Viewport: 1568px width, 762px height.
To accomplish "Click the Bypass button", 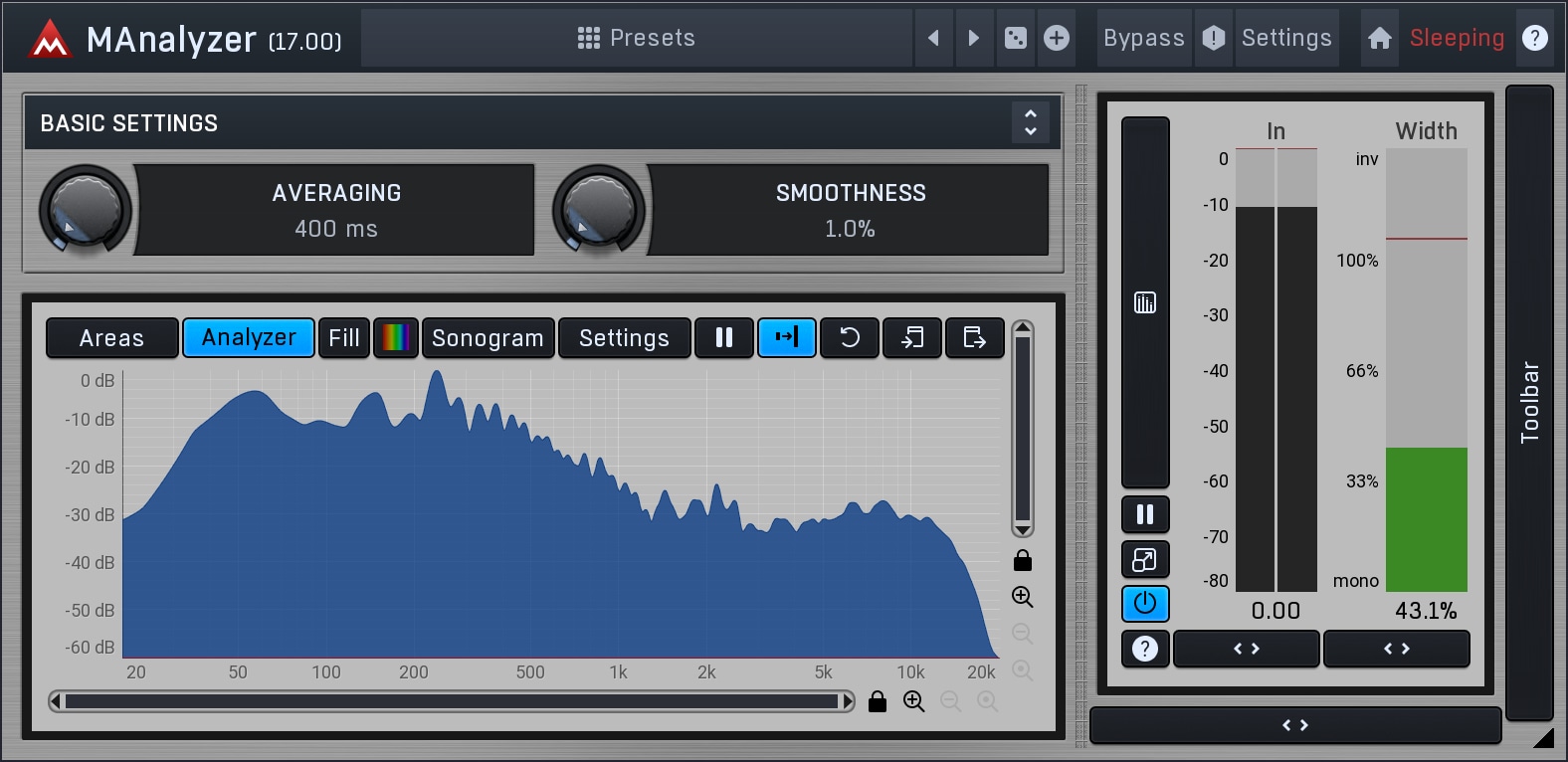I will [1143, 38].
